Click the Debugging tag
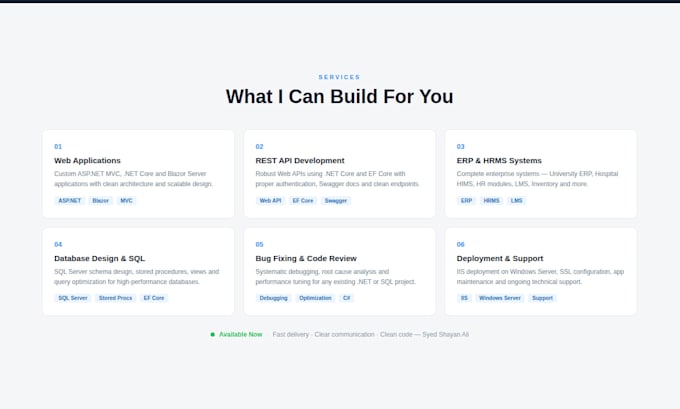 (273, 298)
